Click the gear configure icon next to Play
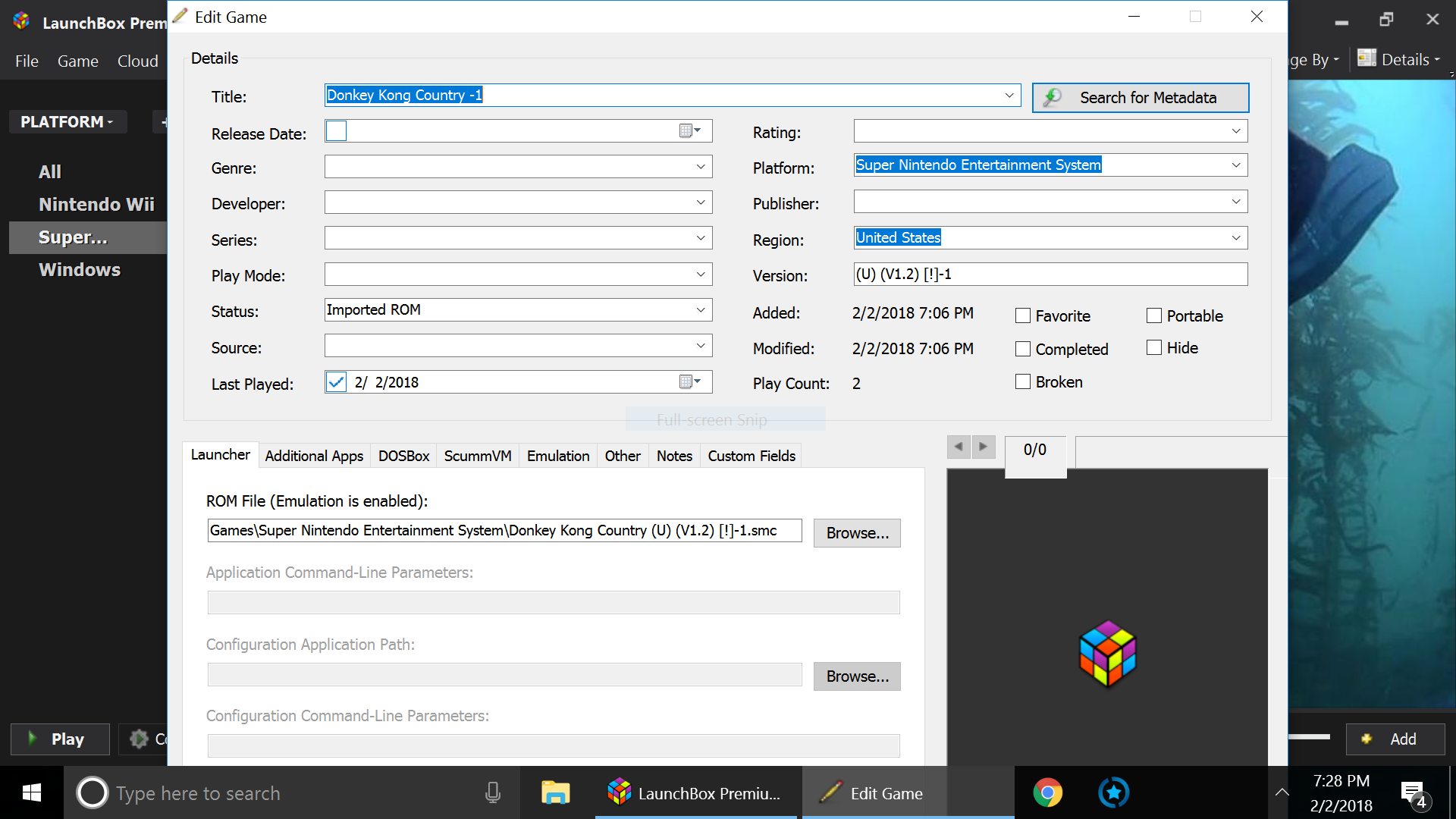1456x819 pixels. [139, 739]
